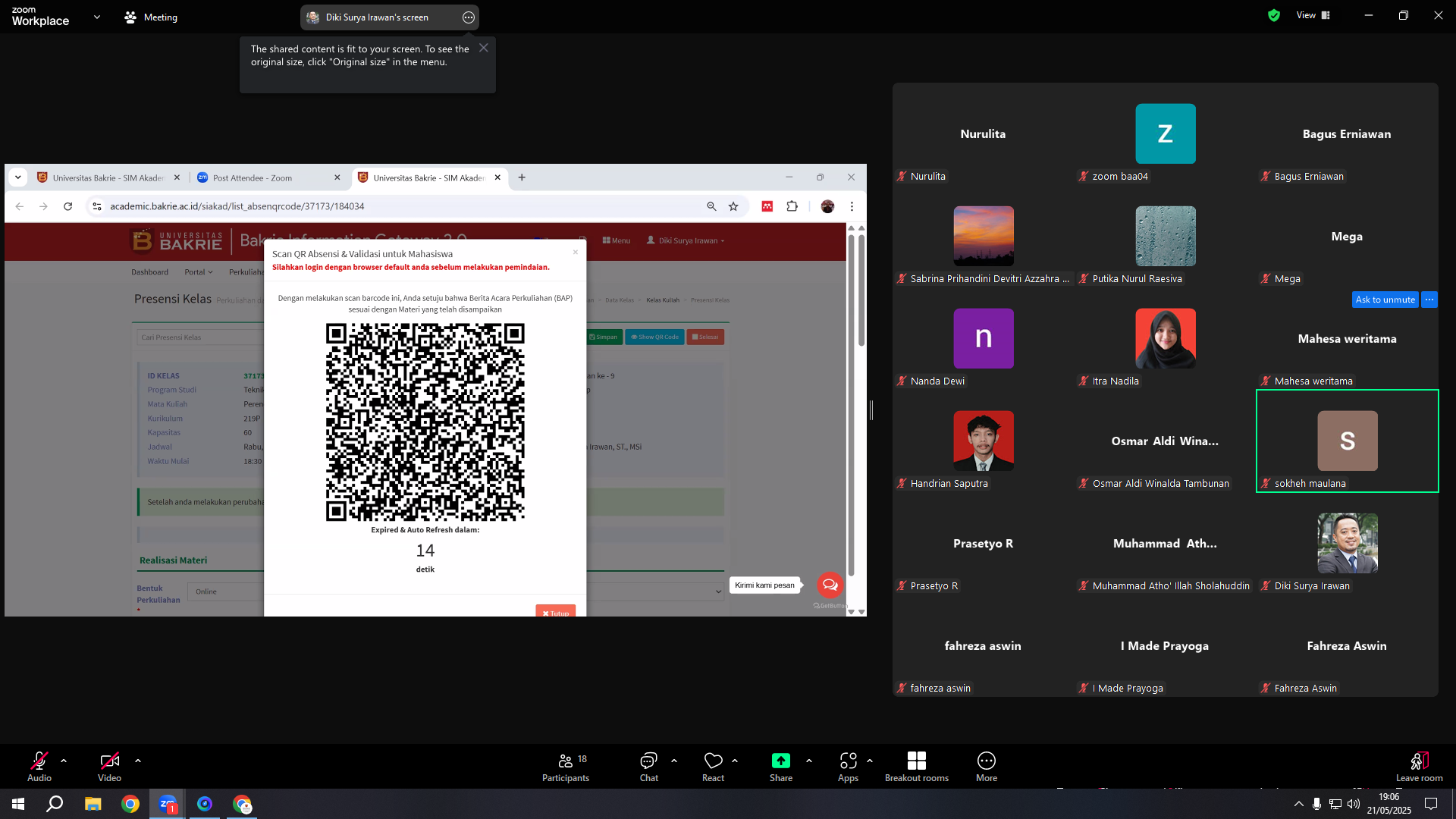Start screen Share in Zoom
The width and height of the screenshot is (1456, 819).
pos(781,766)
